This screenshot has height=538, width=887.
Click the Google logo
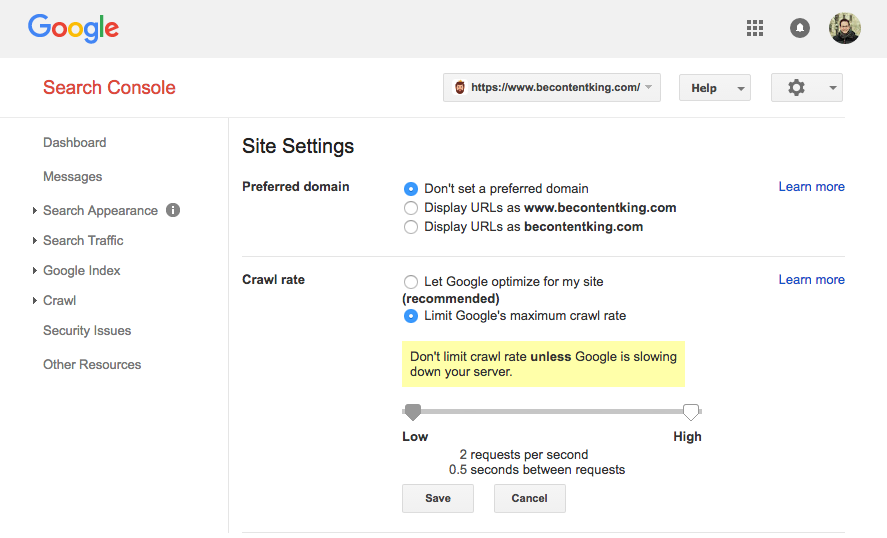tap(74, 28)
